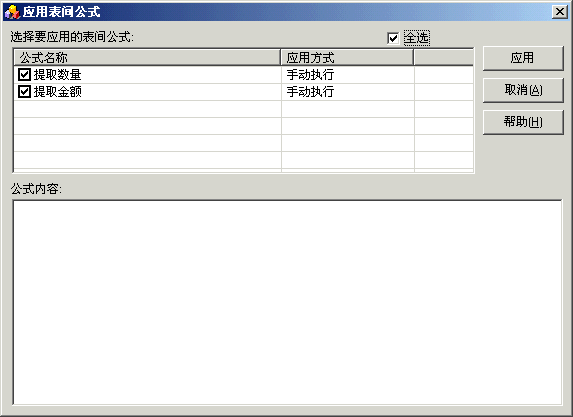
Task: Uncheck the 提取数量 formula checkbox
Action: (24, 75)
